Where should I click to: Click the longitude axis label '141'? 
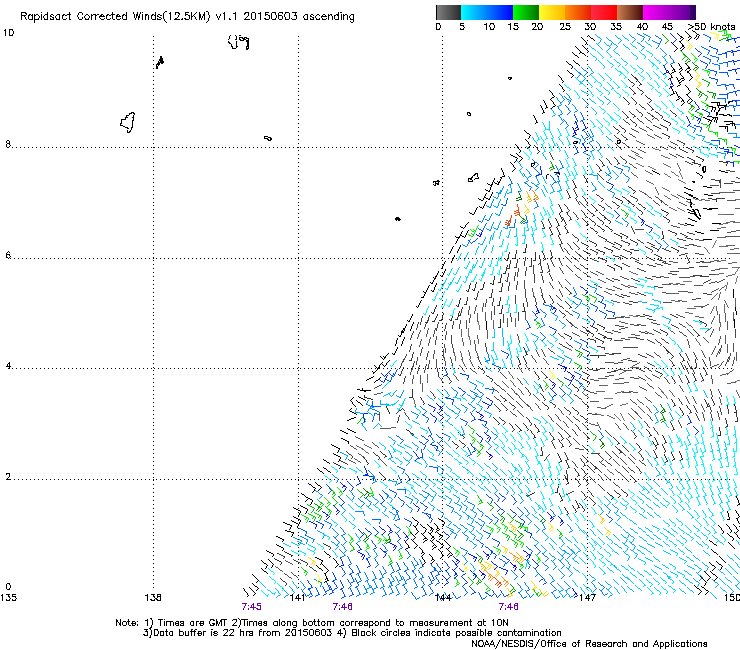pos(297,598)
